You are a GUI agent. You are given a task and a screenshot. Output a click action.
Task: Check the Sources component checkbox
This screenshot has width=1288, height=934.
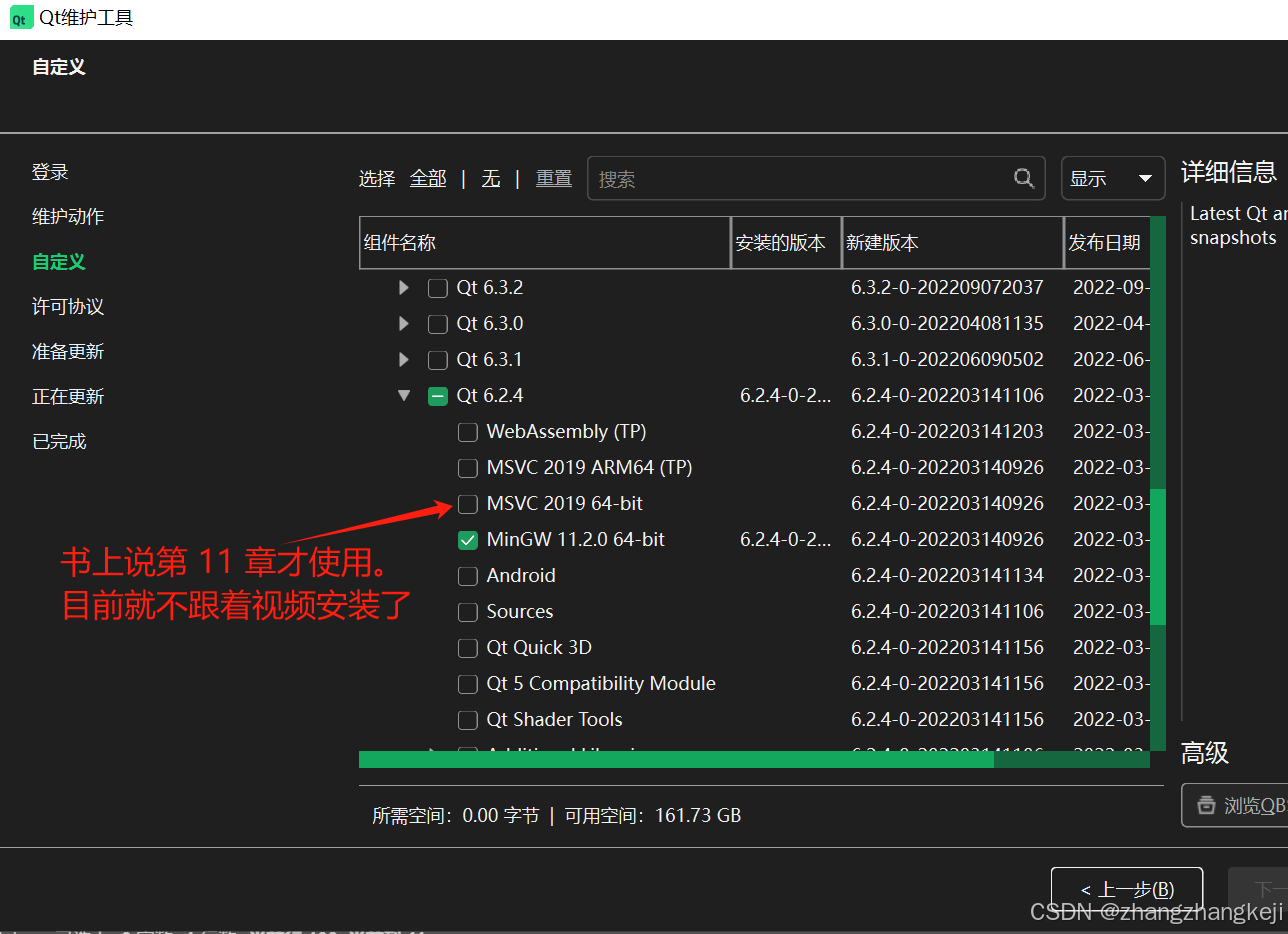point(467,612)
